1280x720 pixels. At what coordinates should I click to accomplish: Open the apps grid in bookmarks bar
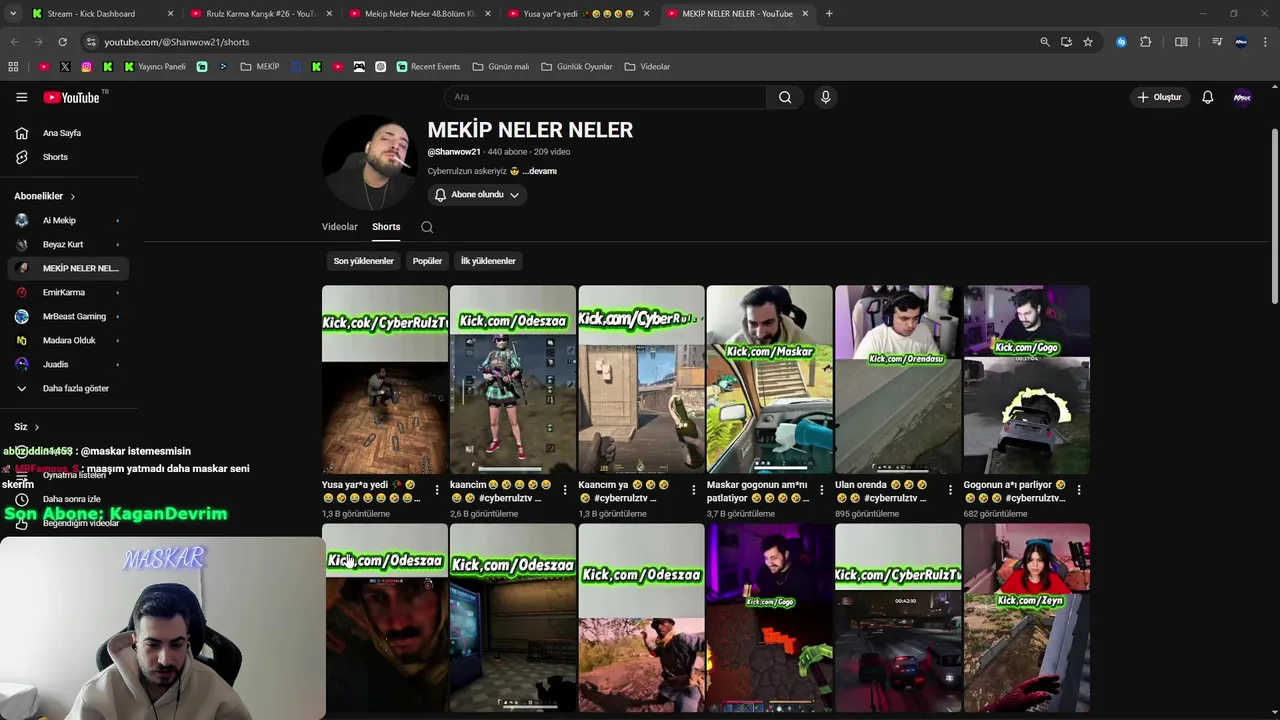[13, 67]
